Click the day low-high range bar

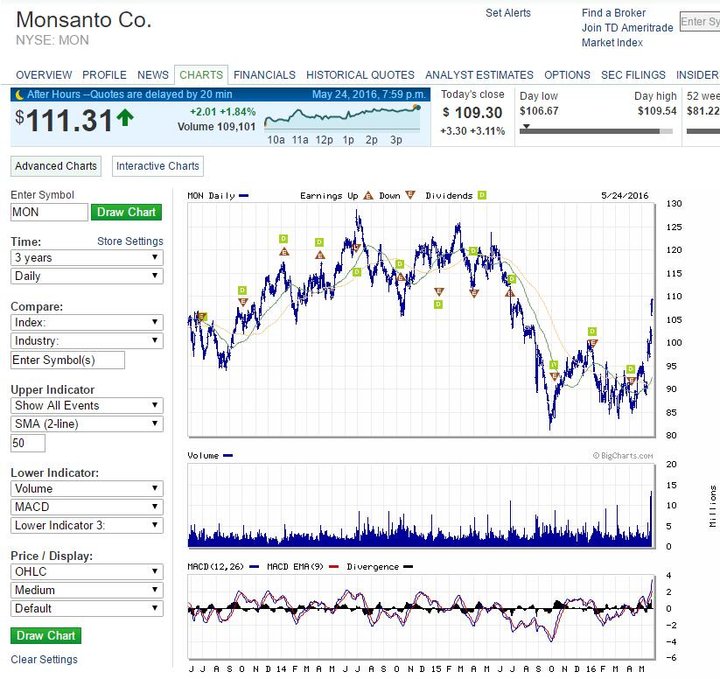(x=596, y=131)
